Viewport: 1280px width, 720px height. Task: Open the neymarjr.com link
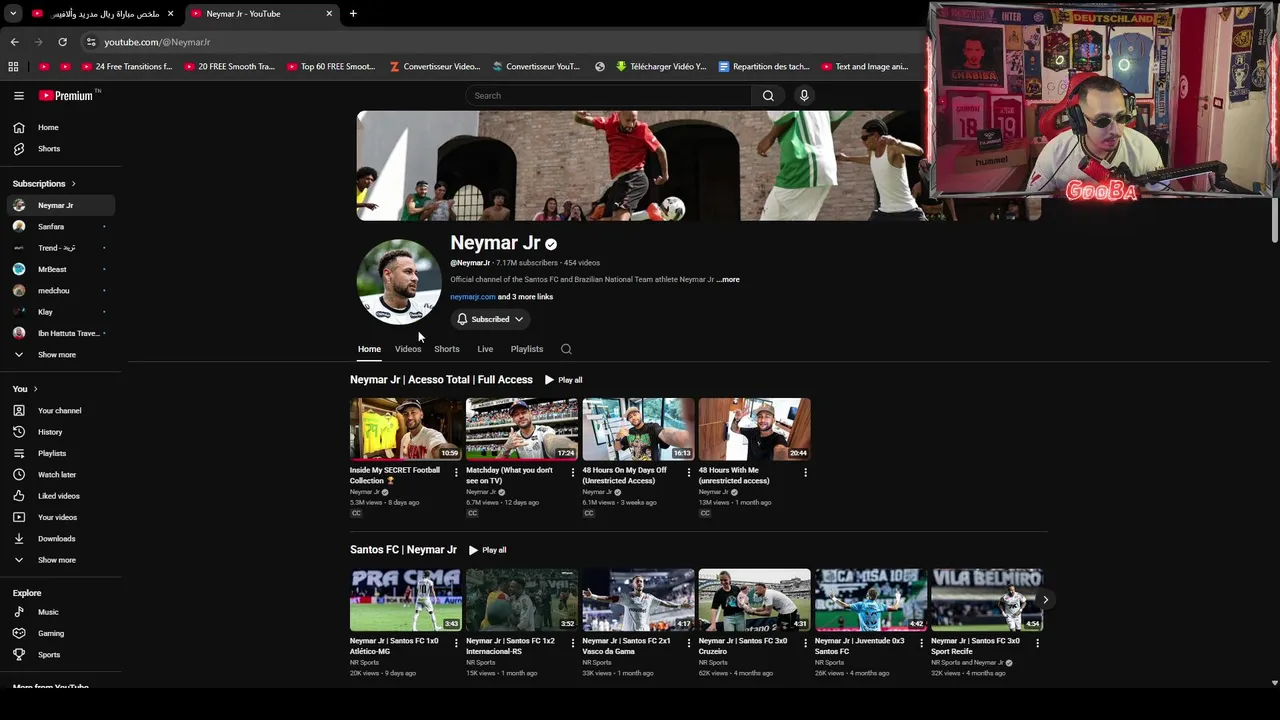pyautogui.click(x=472, y=297)
